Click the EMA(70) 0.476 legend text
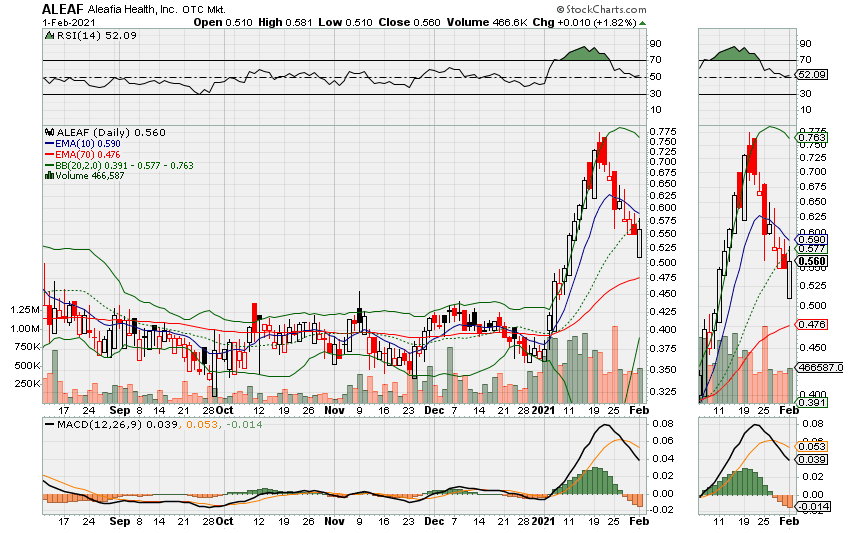852x533 pixels. coord(88,155)
